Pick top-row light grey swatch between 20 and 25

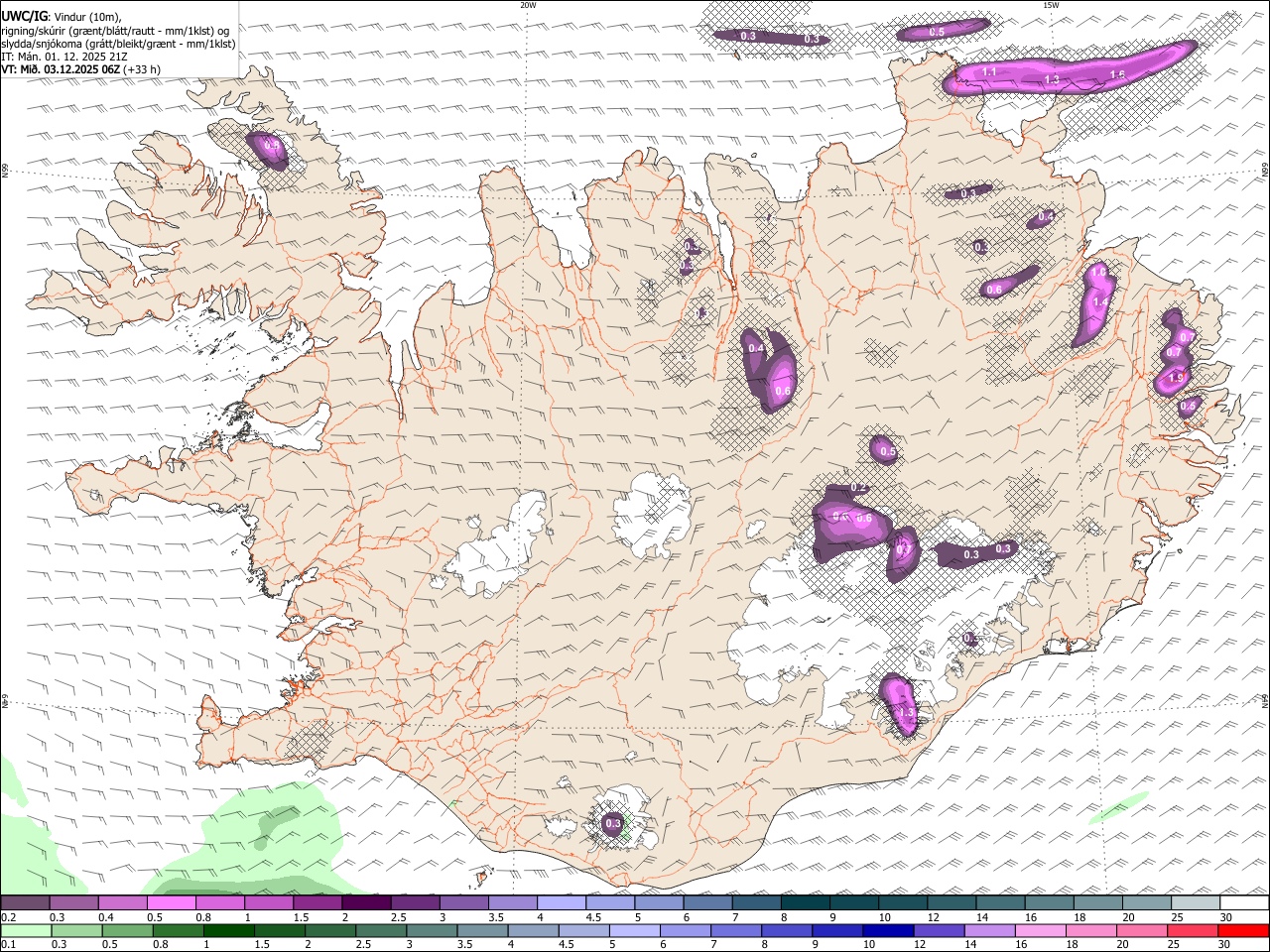coord(1147,903)
